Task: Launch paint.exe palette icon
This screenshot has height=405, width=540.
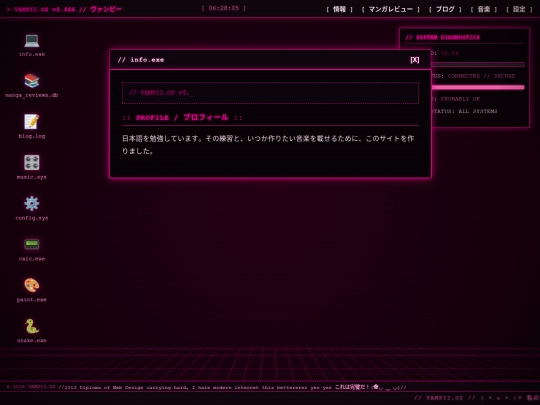Action: pos(32,285)
